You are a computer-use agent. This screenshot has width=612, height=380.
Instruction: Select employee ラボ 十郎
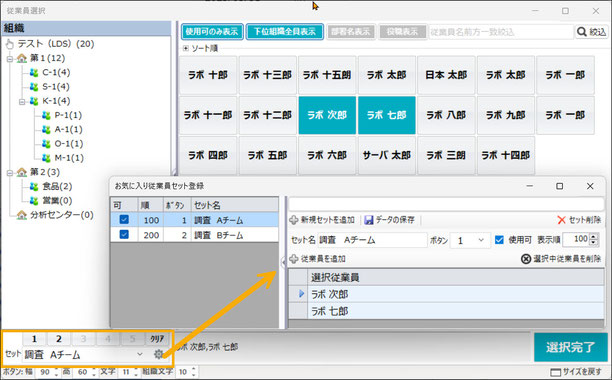pyautogui.click(x=208, y=75)
